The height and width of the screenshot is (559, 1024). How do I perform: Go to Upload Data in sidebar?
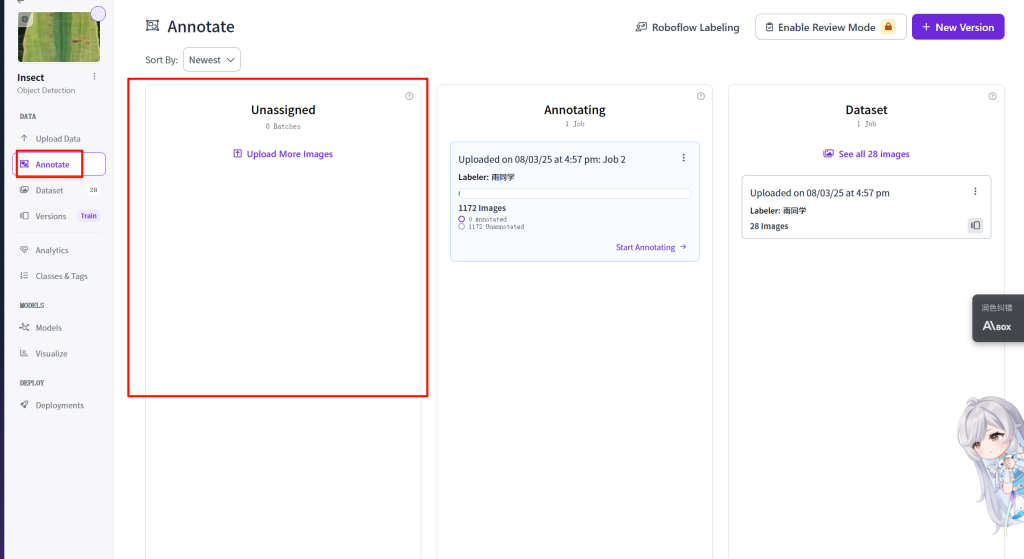coord(57,139)
